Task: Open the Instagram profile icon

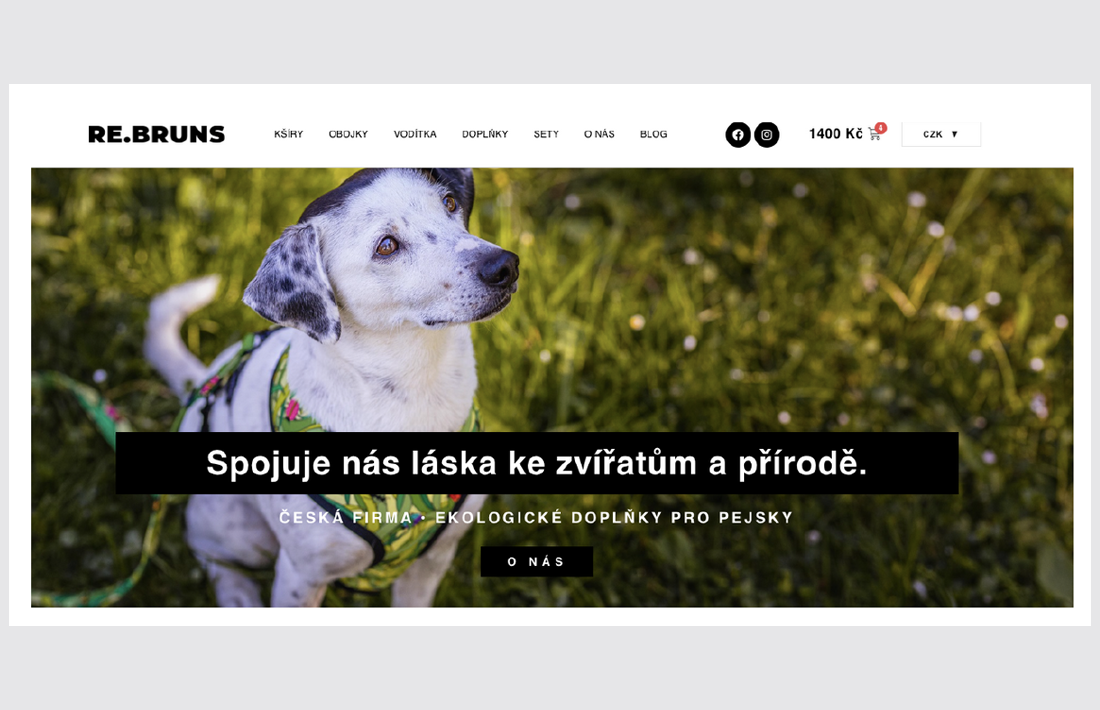Action: pos(767,134)
